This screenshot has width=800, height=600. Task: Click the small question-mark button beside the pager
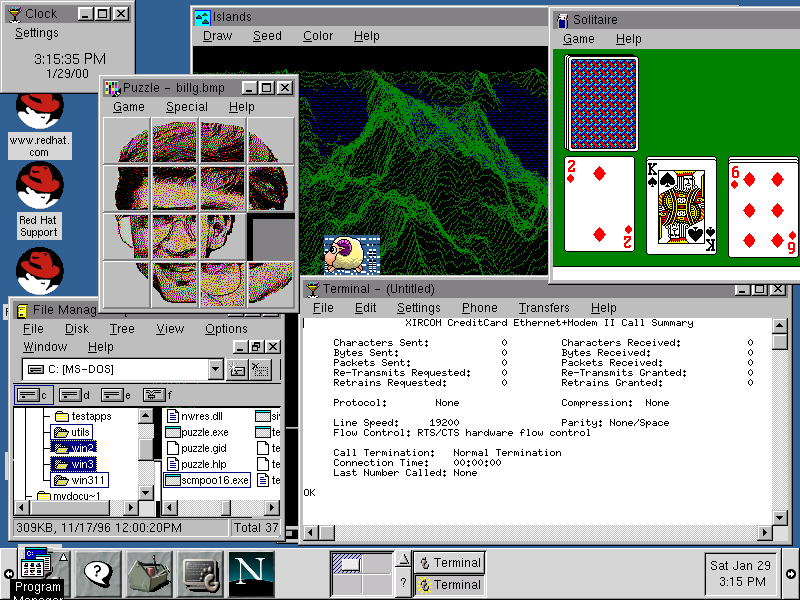[x=404, y=583]
